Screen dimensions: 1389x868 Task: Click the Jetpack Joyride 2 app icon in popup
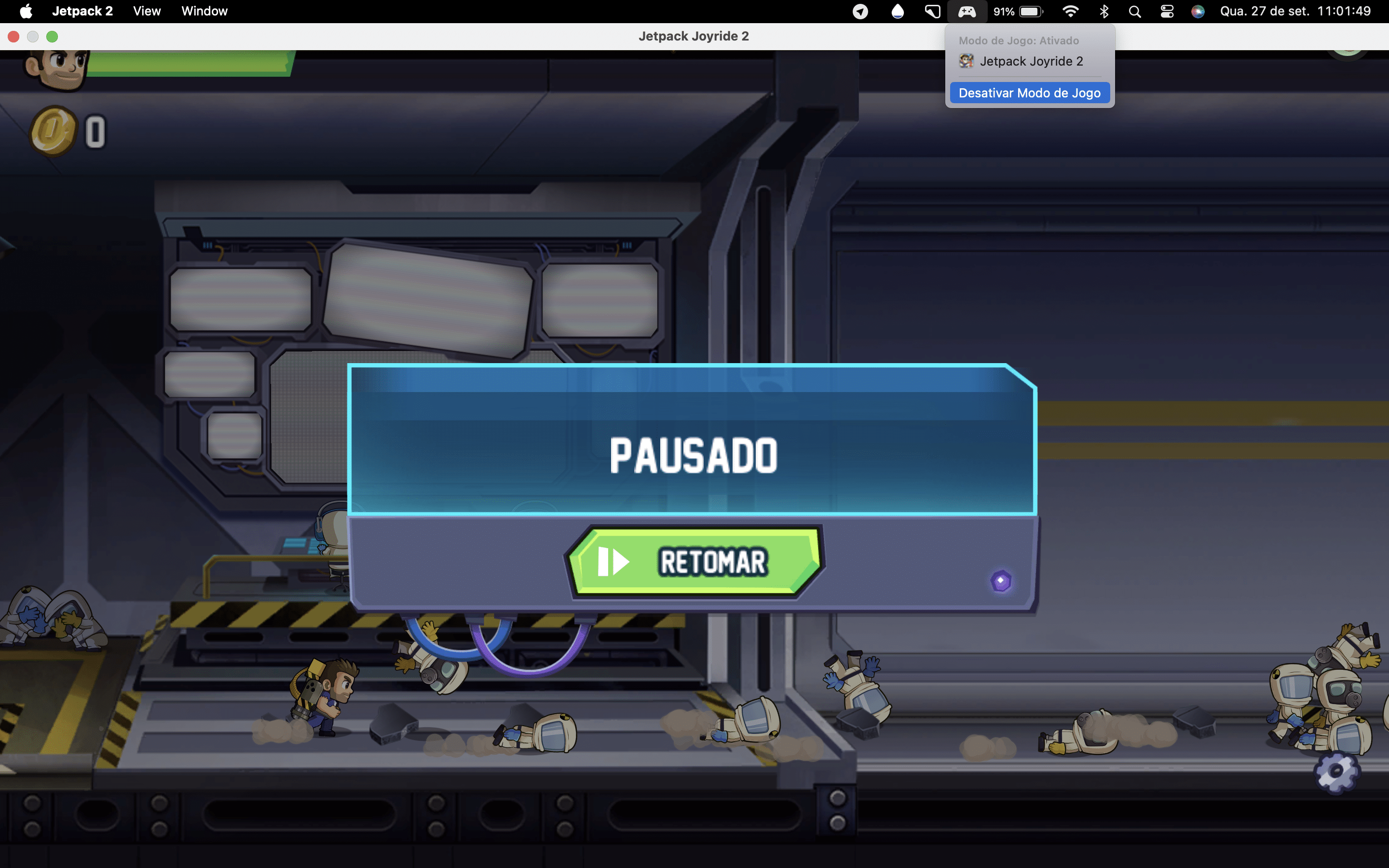pos(965,61)
